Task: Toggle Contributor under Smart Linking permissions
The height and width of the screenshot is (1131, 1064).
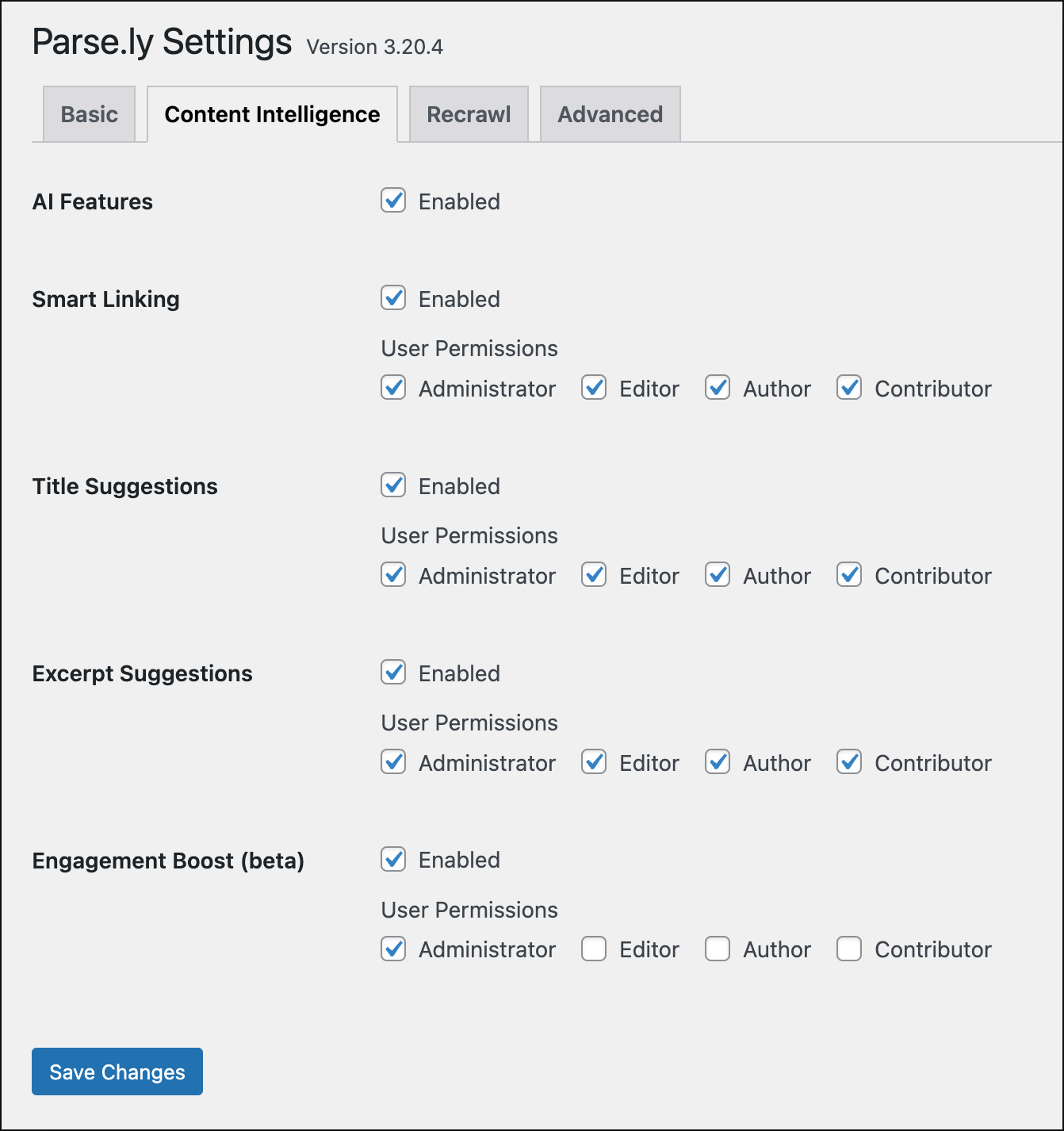Action: [849, 388]
